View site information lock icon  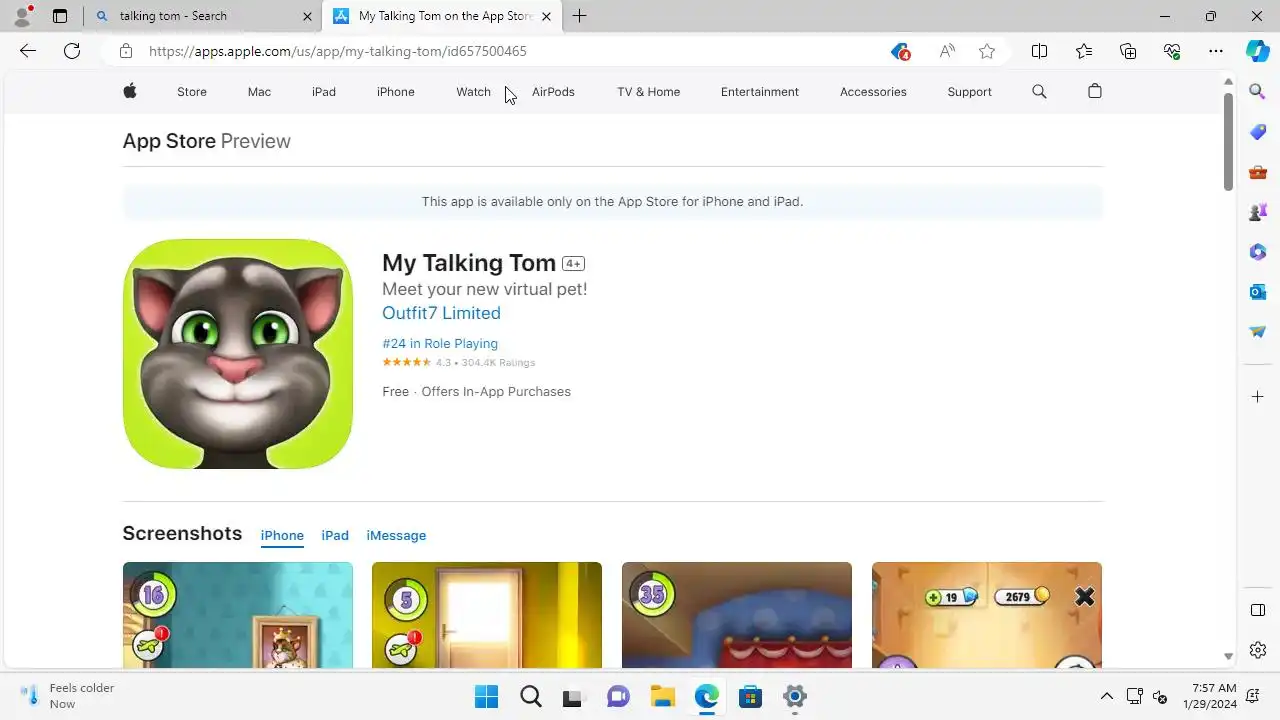point(126,51)
